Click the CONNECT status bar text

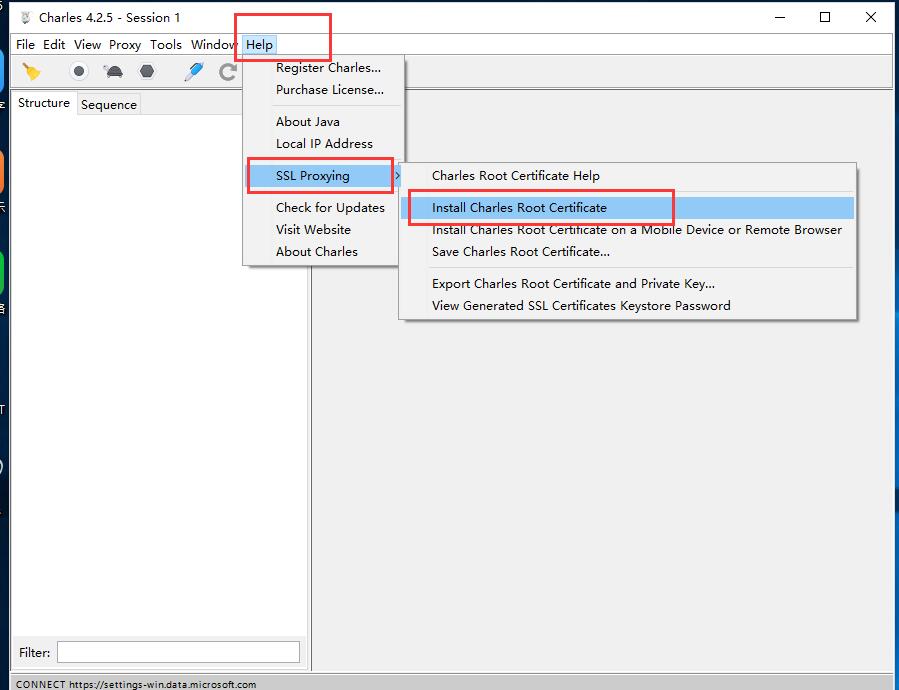tap(136, 684)
